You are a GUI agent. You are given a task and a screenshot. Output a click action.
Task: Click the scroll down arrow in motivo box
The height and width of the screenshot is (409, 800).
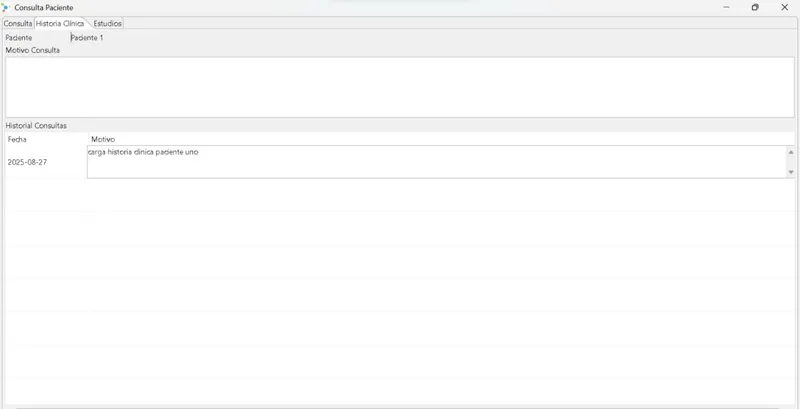(791, 172)
